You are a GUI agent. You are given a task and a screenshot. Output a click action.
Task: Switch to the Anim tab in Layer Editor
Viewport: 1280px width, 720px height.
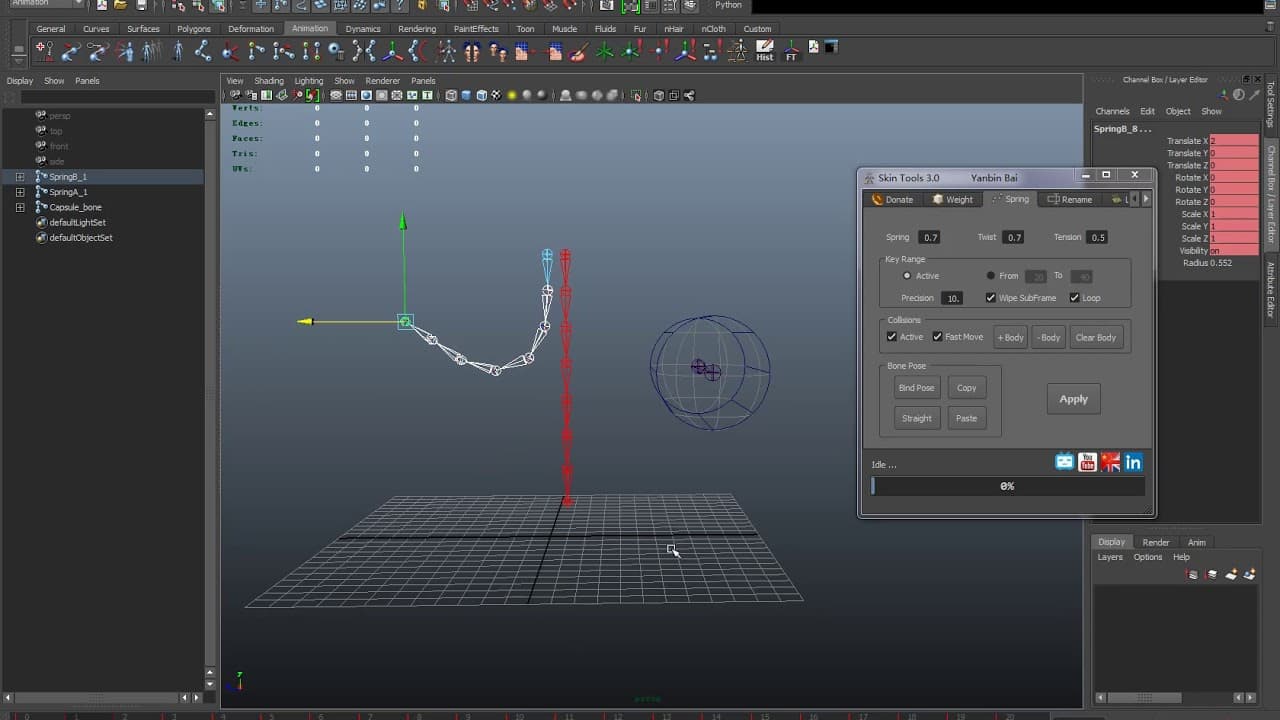pyautogui.click(x=1196, y=542)
